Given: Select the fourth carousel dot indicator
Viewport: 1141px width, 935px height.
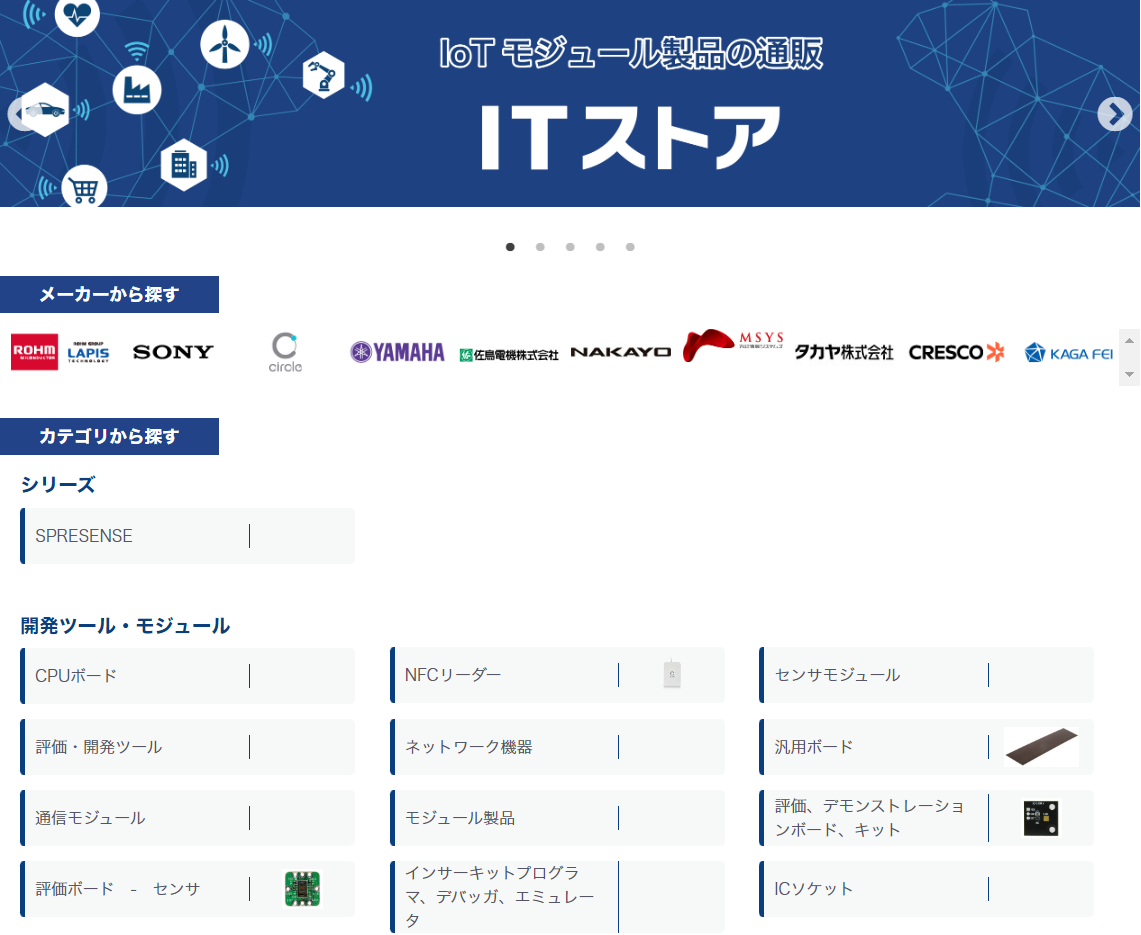Looking at the screenshot, I should [x=600, y=247].
